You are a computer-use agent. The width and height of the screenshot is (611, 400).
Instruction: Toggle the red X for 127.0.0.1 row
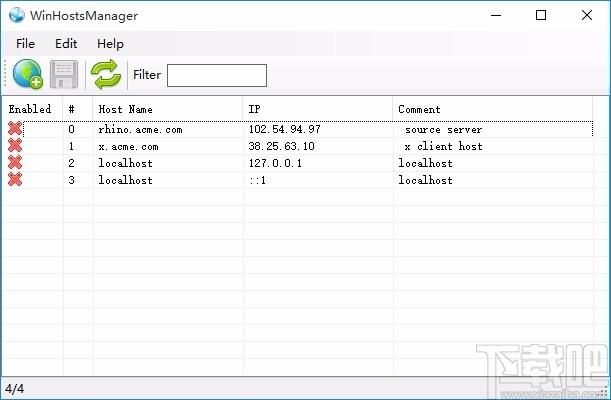click(x=15, y=162)
